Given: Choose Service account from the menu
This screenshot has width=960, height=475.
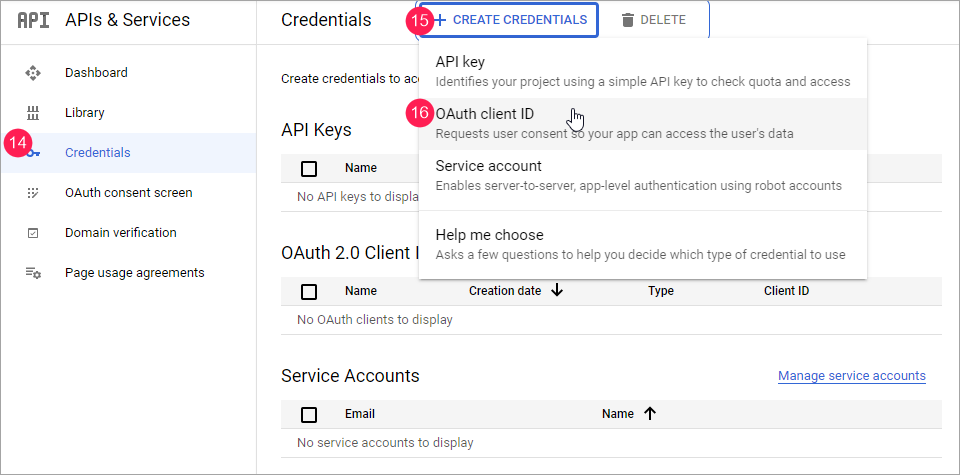Looking at the screenshot, I should coord(489,166).
